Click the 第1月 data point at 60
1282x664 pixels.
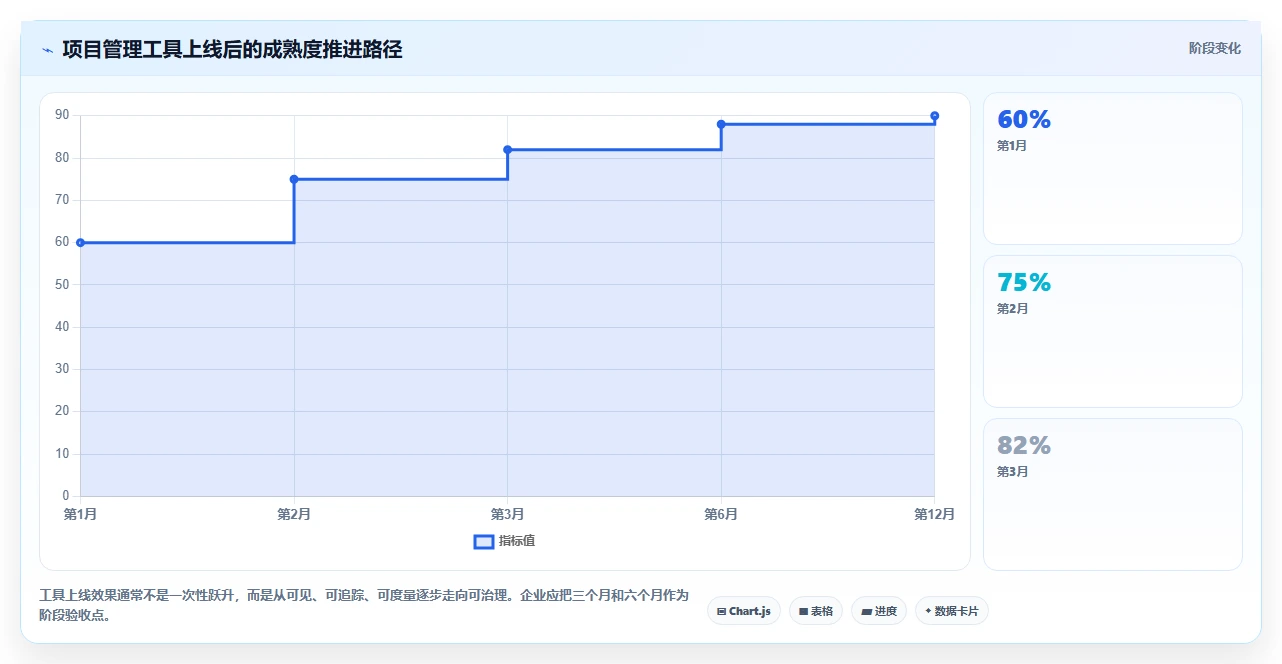80,242
